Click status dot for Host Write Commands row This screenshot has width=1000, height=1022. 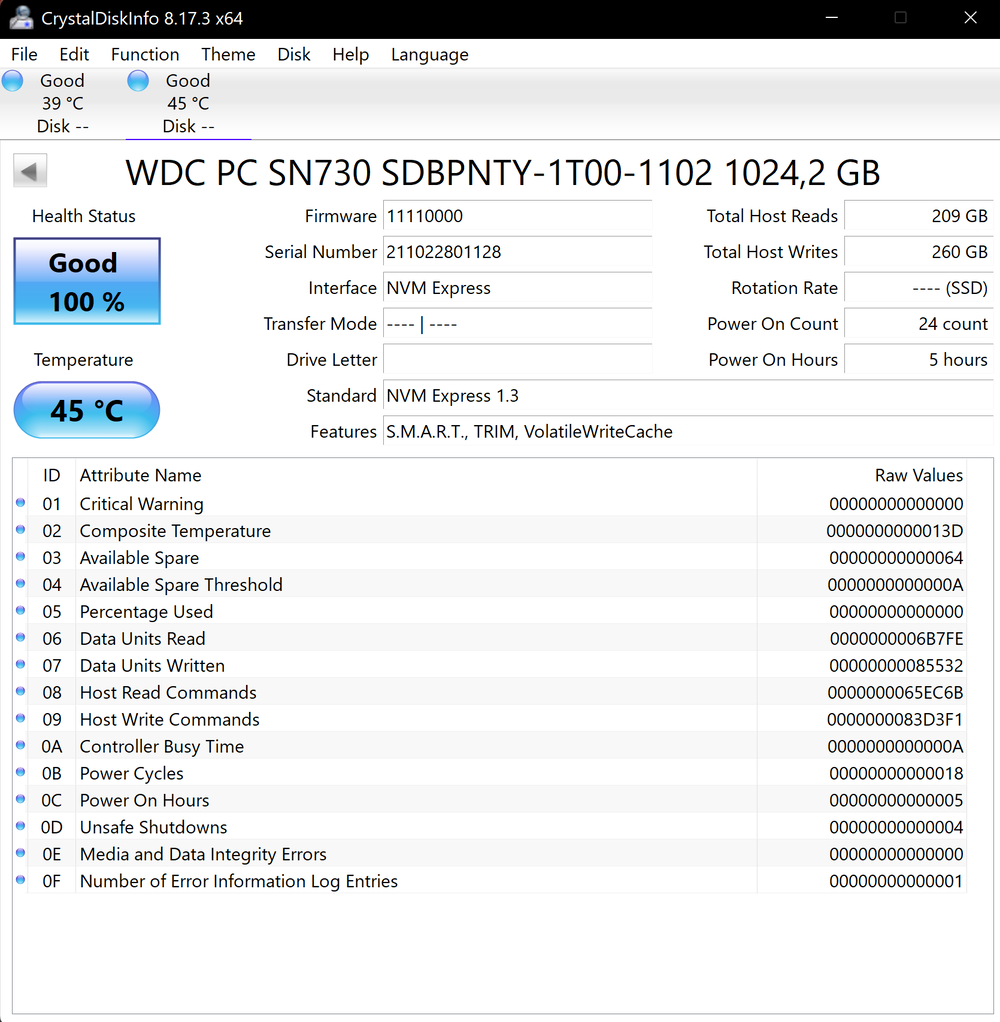point(20,718)
